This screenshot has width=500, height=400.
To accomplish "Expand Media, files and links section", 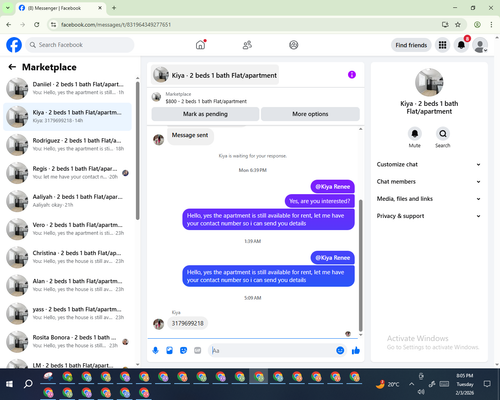I will pyautogui.click(x=429, y=199).
